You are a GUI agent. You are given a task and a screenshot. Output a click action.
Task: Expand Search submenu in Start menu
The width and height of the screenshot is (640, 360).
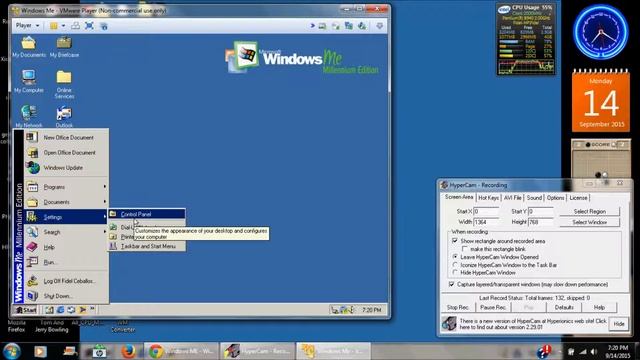point(66,232)
